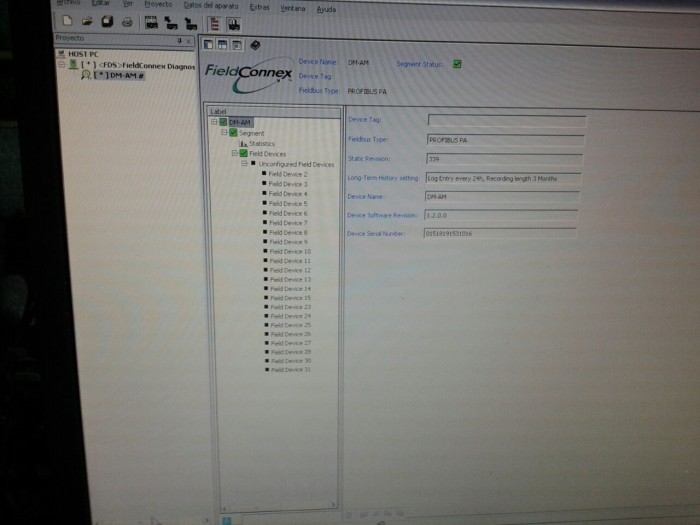Select the DM-AM # project tree item
The image size is (700, 525).
click(119, 75)
